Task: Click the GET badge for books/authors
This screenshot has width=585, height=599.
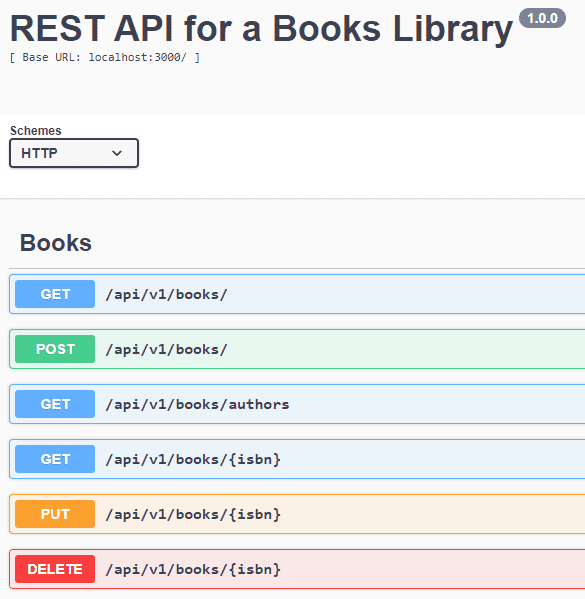Action: click(x=55, y=404)
